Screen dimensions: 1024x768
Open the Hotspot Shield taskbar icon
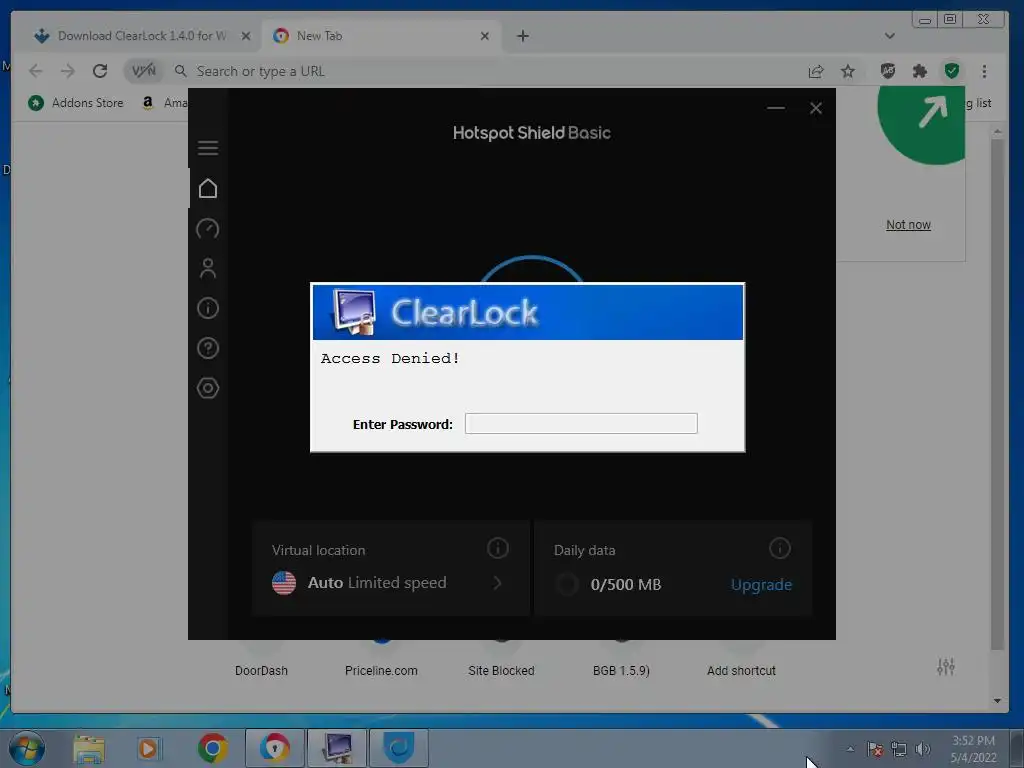click(x=398, y=748)
